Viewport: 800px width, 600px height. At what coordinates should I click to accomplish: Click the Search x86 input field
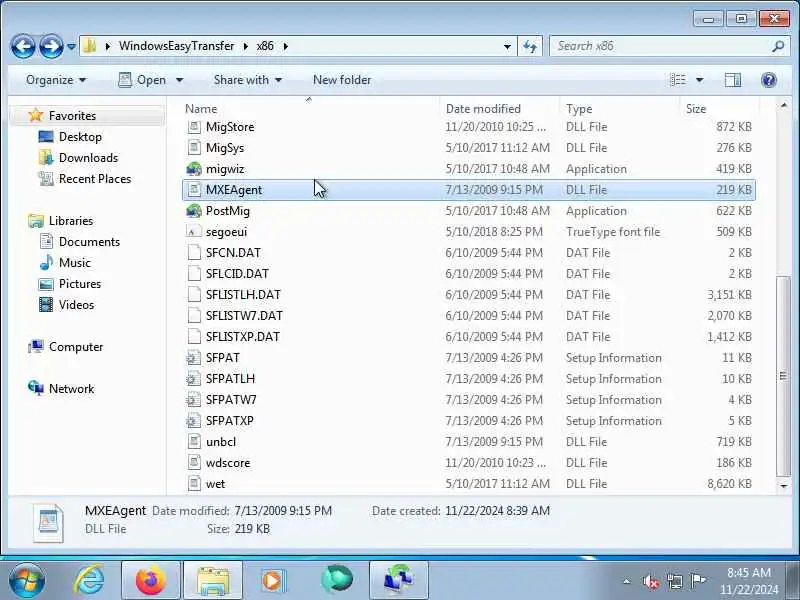click(x=661, y=46)
